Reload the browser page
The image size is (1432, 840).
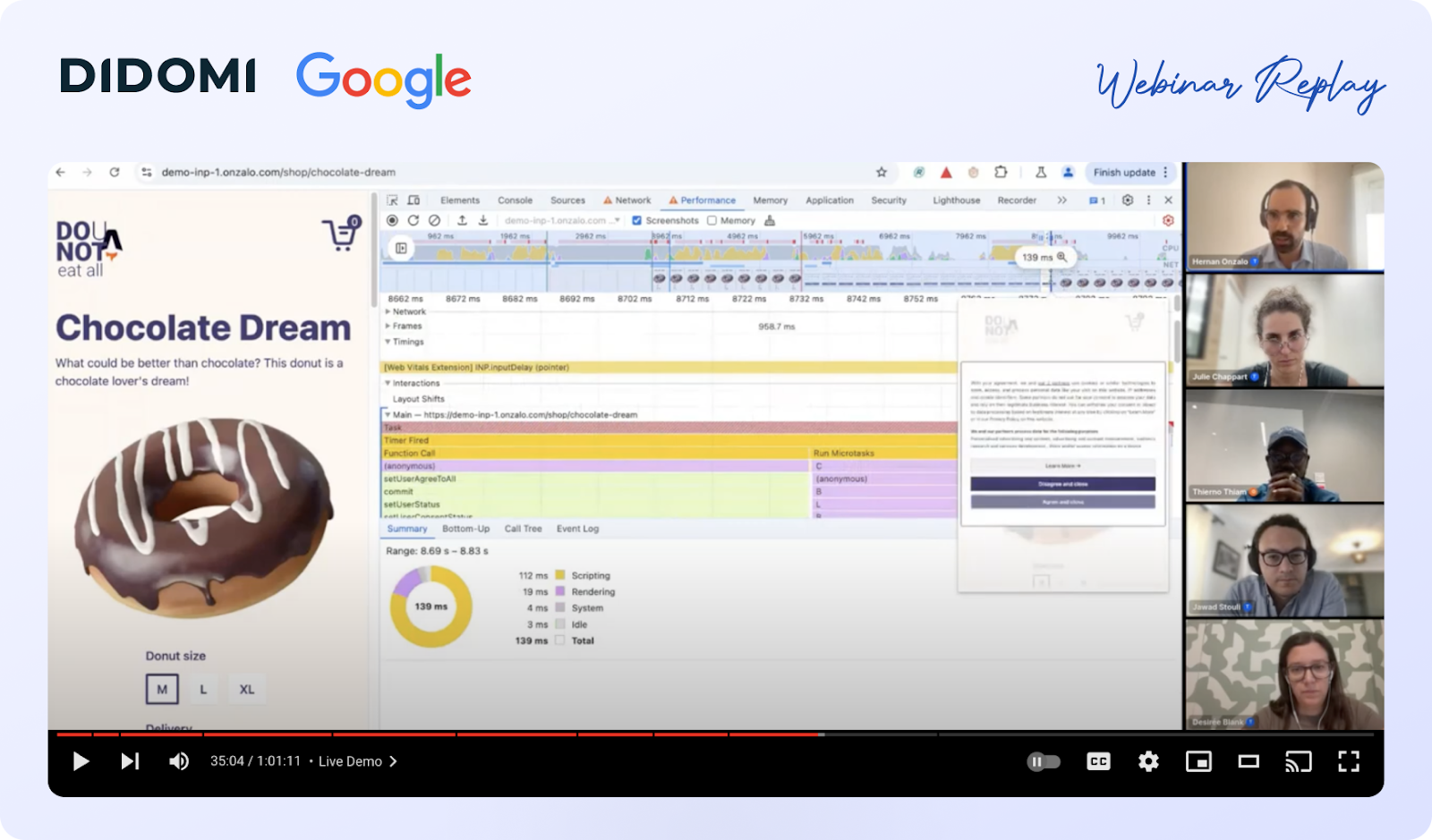(x=115, y=172)
